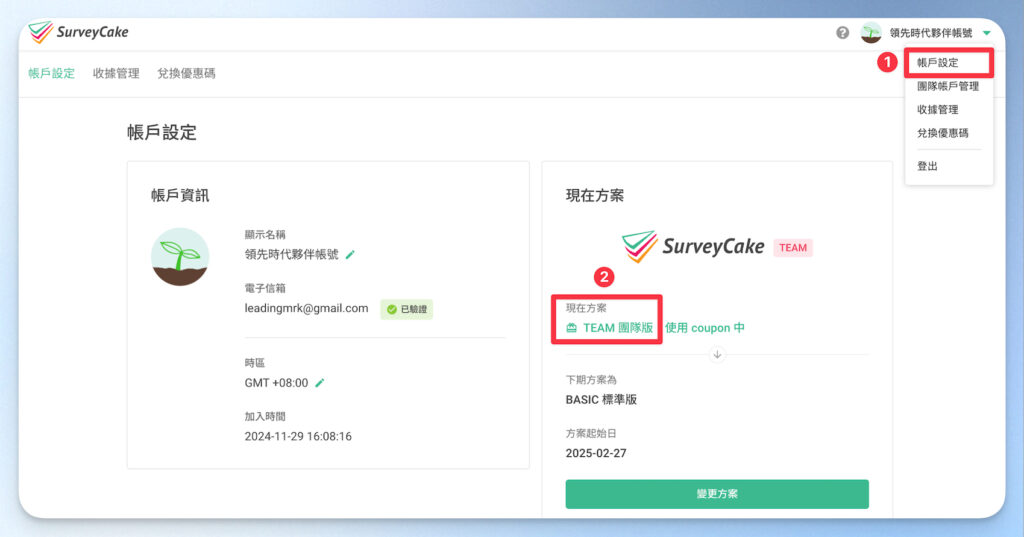
Task: Click the 帳戶資訊 card heading
Action: (180, 195)
